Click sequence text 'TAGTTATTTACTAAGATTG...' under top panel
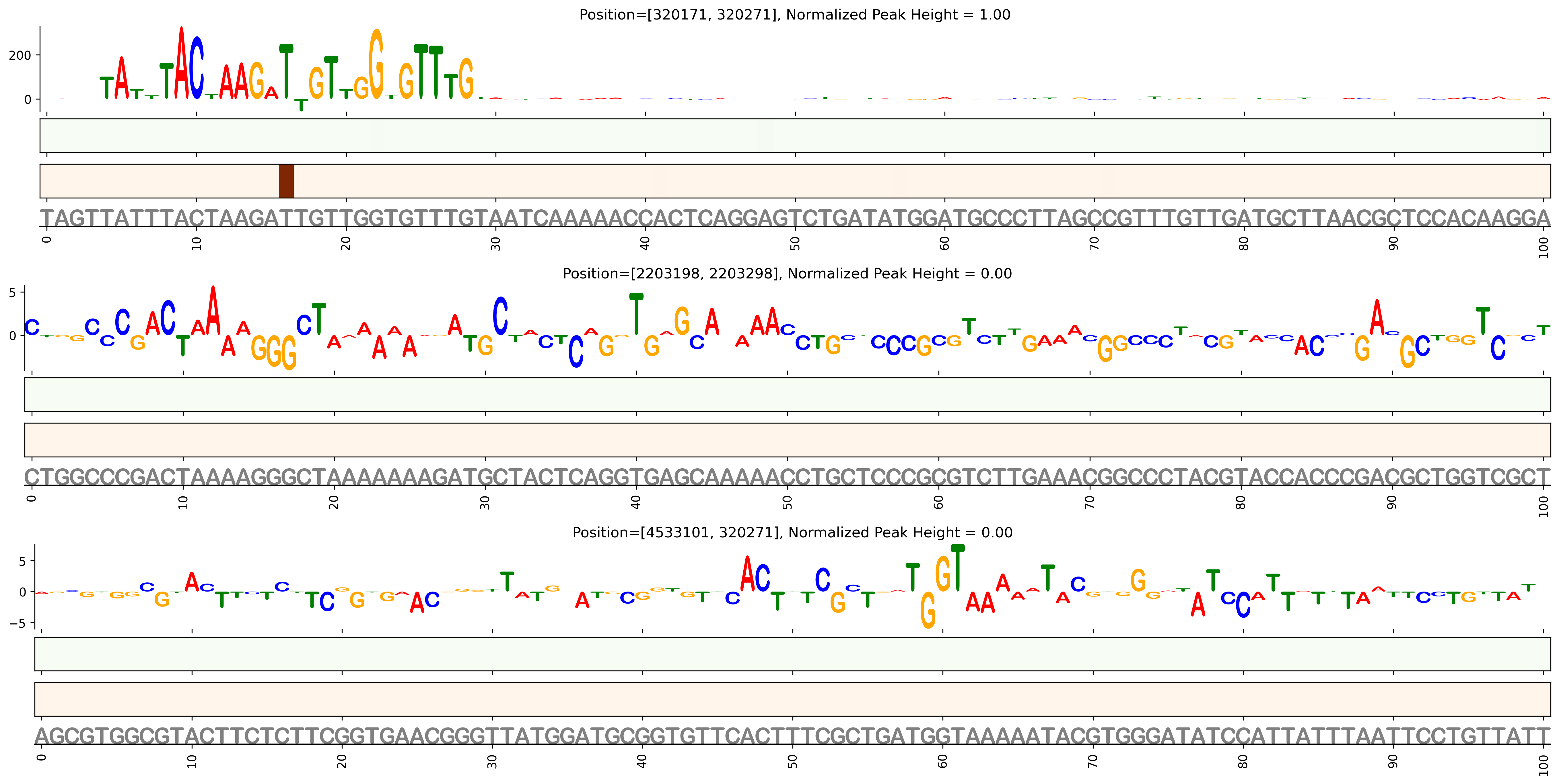This screenshot has width=1559, height=784. pos(795,218)
